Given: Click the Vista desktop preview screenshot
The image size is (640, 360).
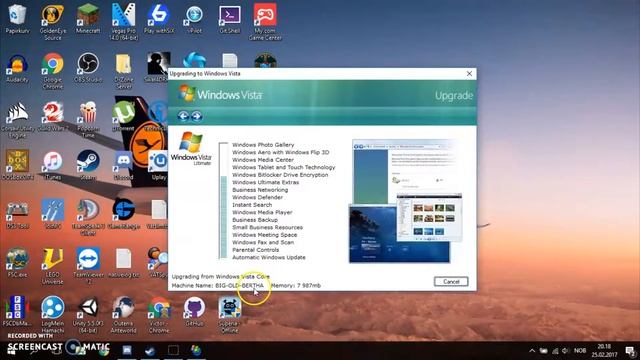Looking at the screenshot, I should pos(406,201).
